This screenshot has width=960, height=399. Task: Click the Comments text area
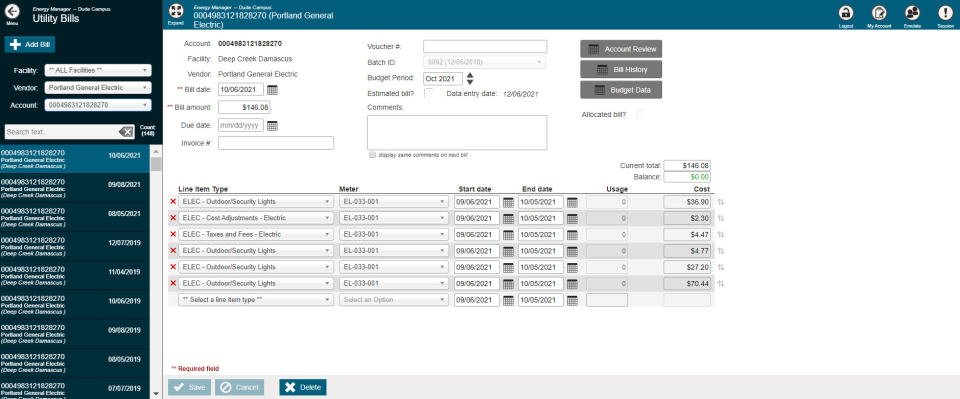(457, 132)
